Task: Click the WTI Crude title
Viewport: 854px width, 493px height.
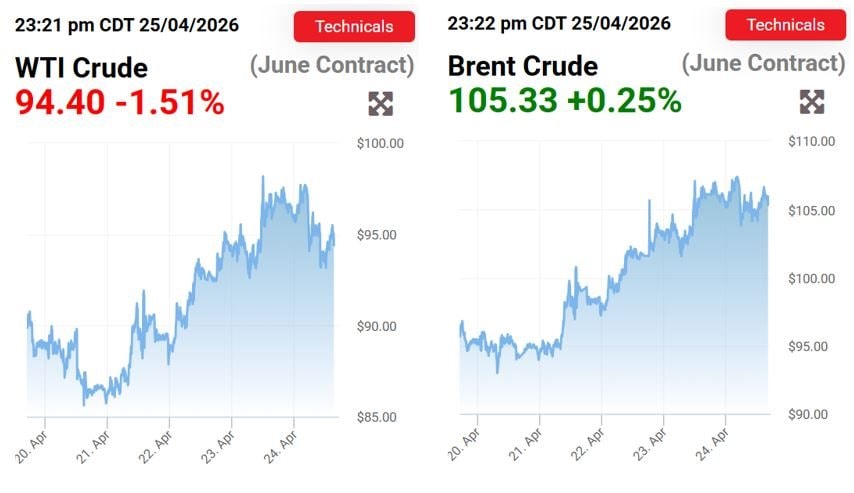Action: tap(81, 68)
